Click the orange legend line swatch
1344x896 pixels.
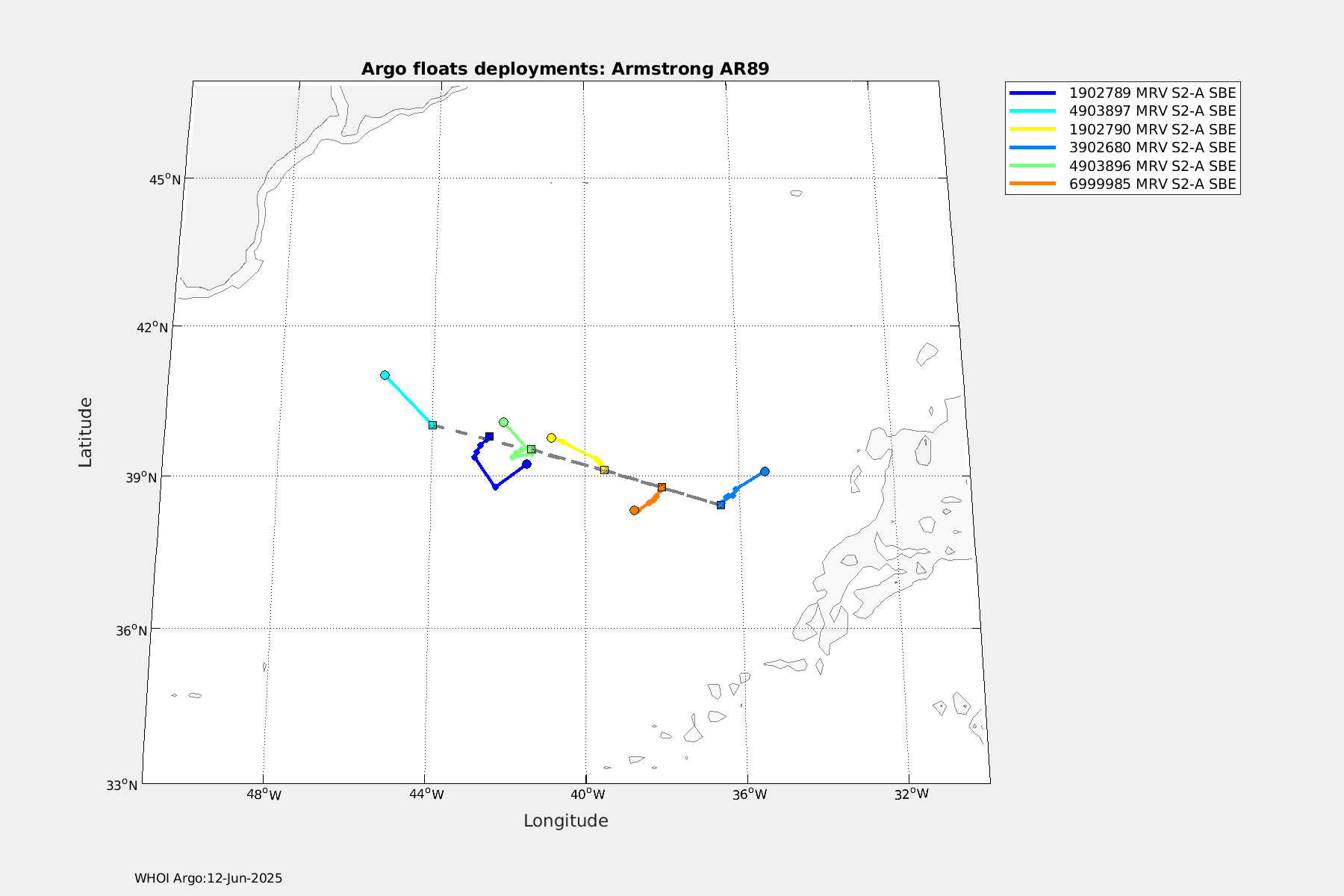tap(1033, 184)
